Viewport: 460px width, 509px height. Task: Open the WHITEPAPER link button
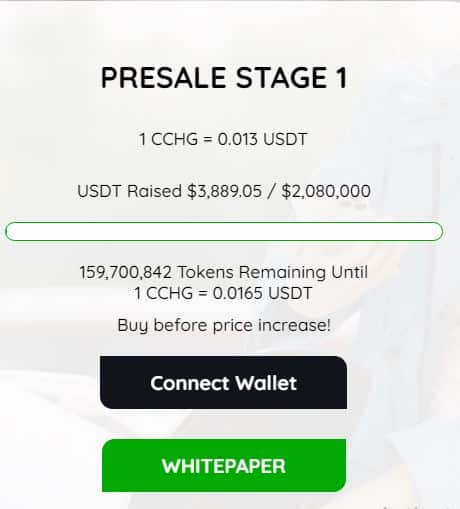(x=224, y=465)
